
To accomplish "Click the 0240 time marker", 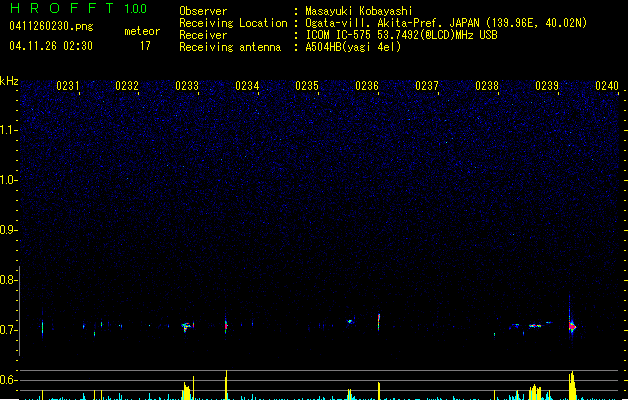I will click(x=607, y=86).
